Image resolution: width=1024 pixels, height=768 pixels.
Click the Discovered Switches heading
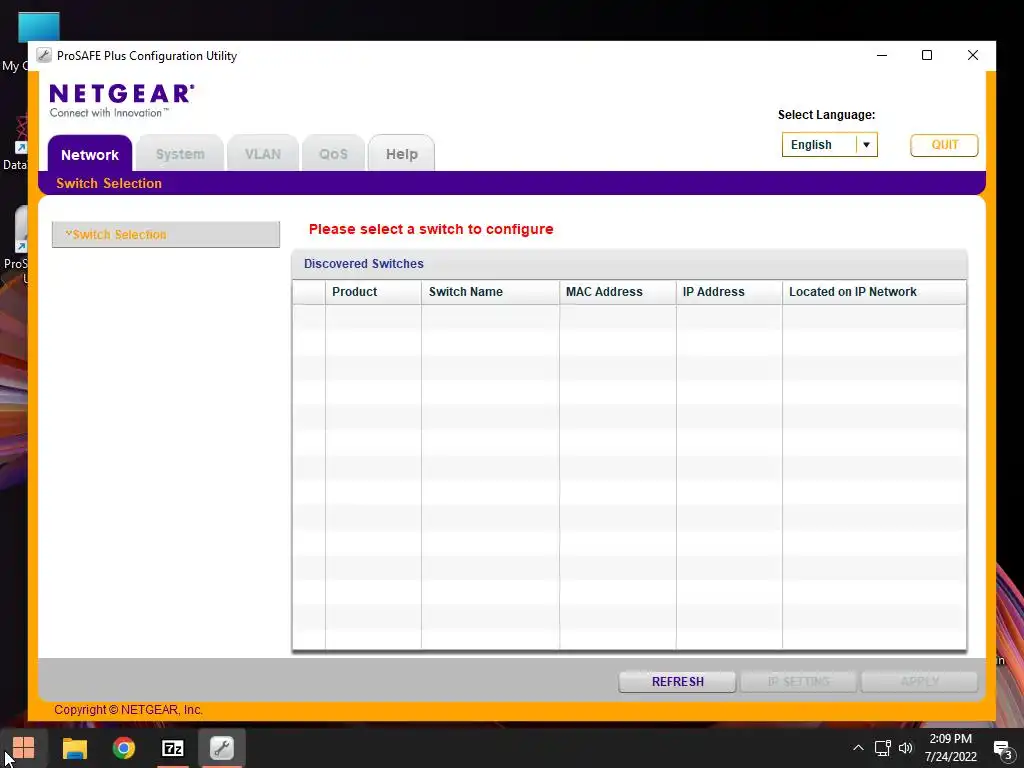pos(364,264)
